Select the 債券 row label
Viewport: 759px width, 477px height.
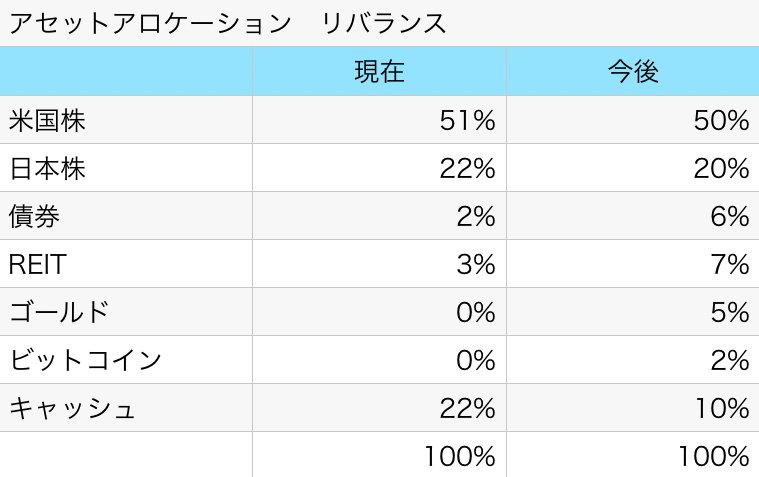pos(34,216)
